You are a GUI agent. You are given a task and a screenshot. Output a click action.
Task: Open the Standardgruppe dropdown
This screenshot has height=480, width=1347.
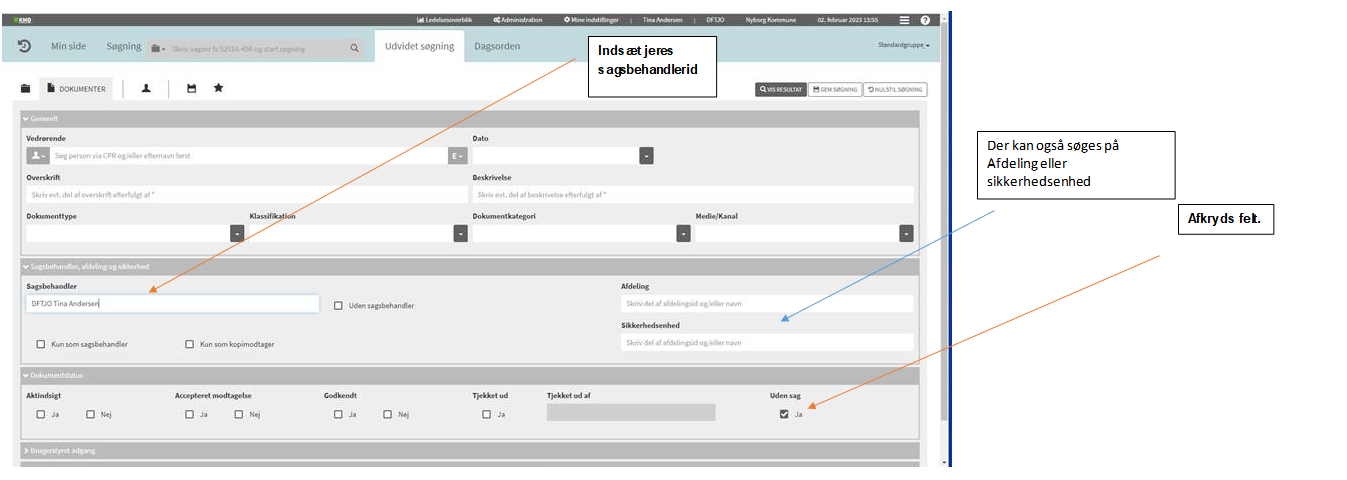903,46
